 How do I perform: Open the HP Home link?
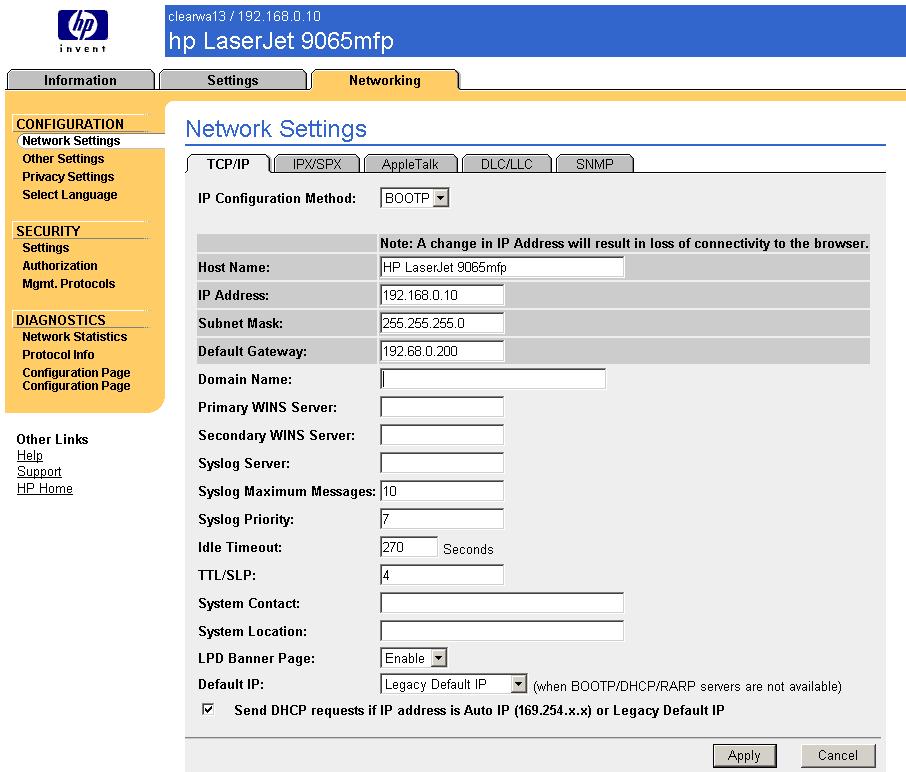click(x=44, y=488)
